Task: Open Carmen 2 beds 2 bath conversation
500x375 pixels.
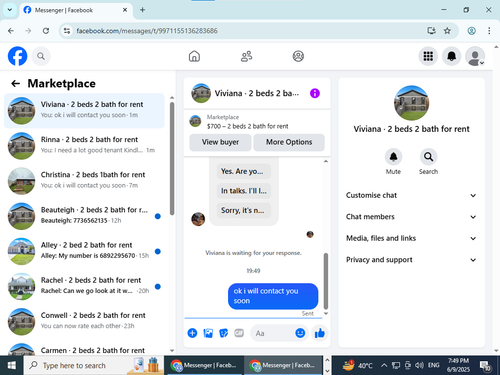Action: tap(84, 348)
